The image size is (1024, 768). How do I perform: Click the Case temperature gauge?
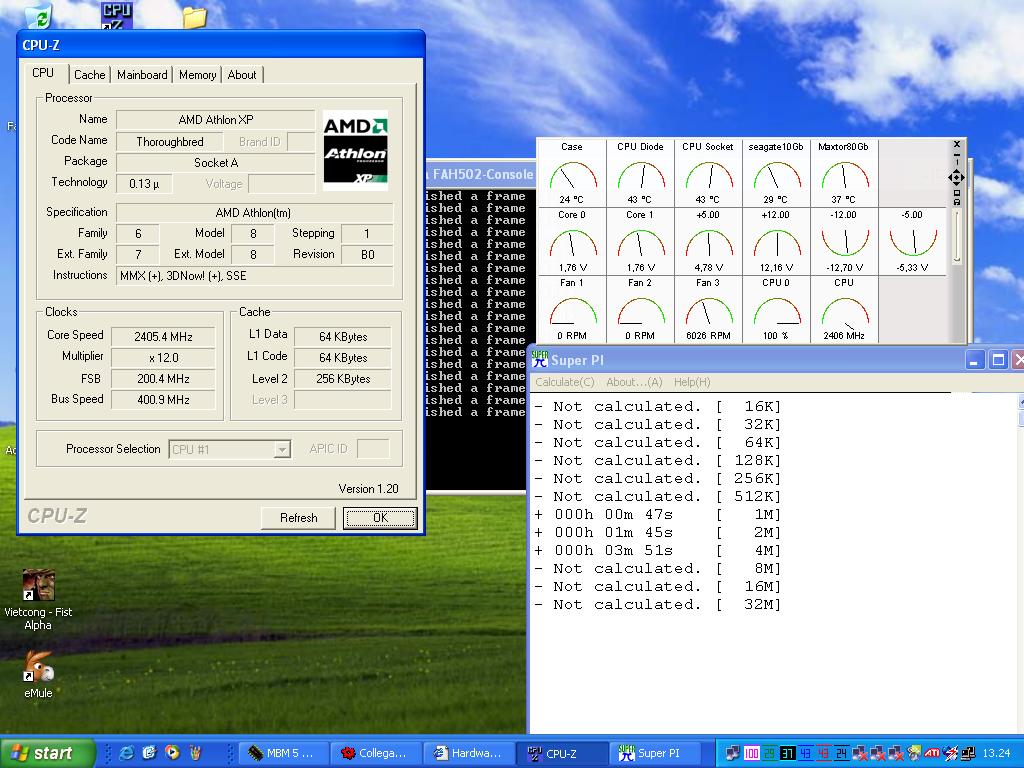(x=572, y=173)
